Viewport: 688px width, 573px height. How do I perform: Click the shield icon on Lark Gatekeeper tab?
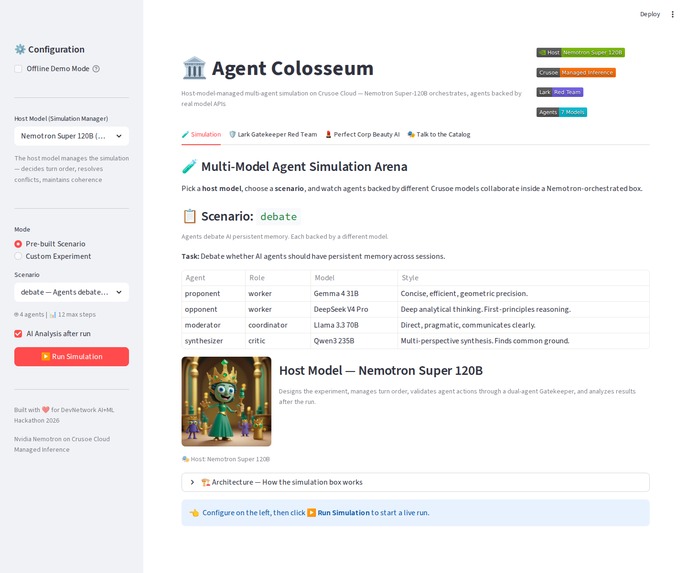233,134
